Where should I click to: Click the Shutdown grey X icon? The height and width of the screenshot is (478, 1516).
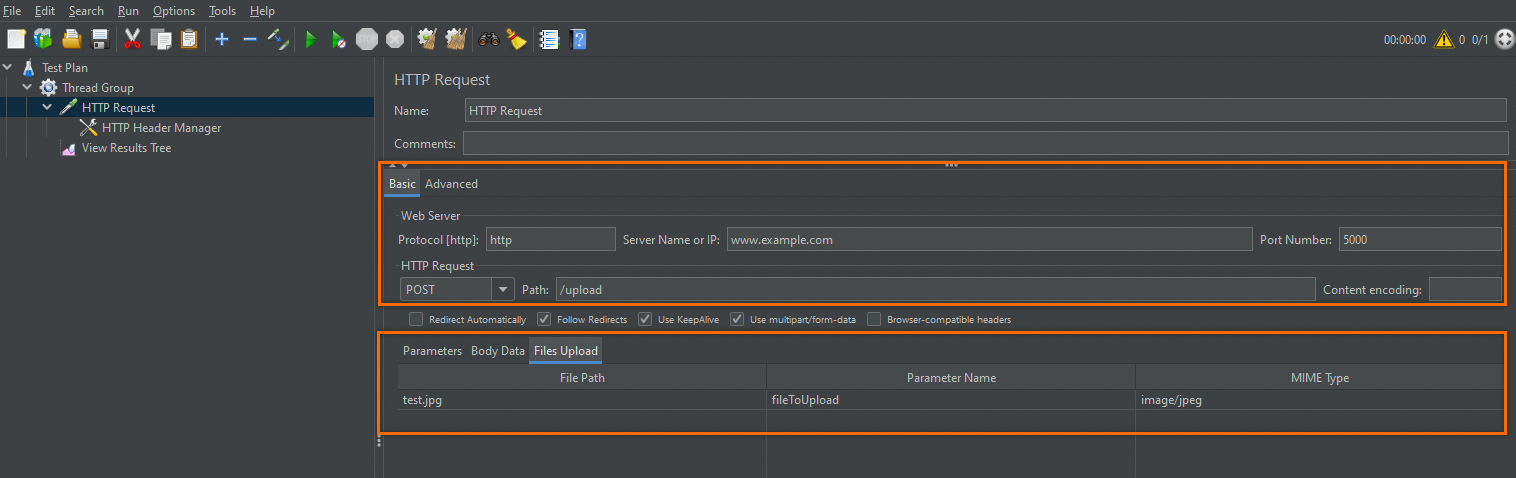395,39
